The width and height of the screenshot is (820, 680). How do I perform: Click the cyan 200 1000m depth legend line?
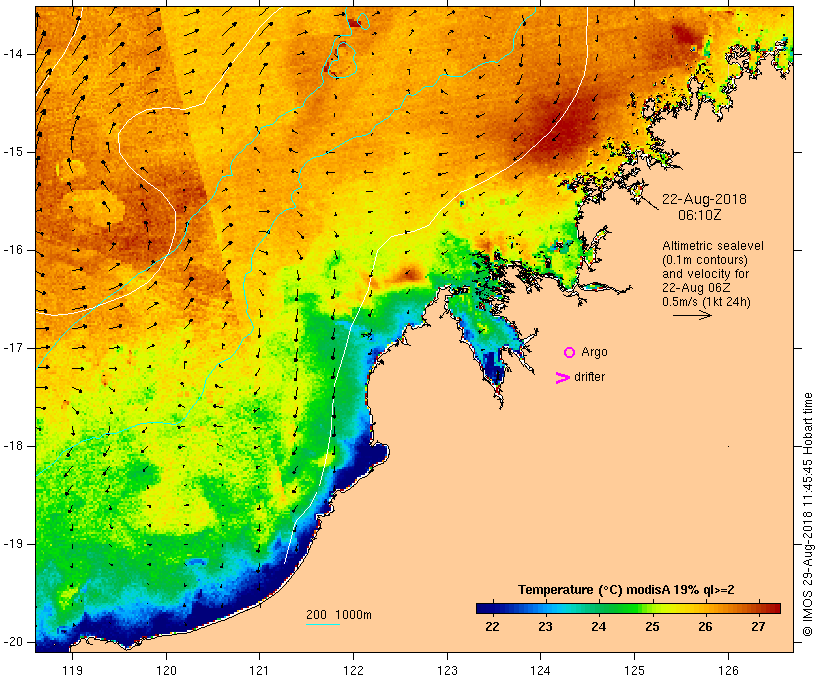323,625
